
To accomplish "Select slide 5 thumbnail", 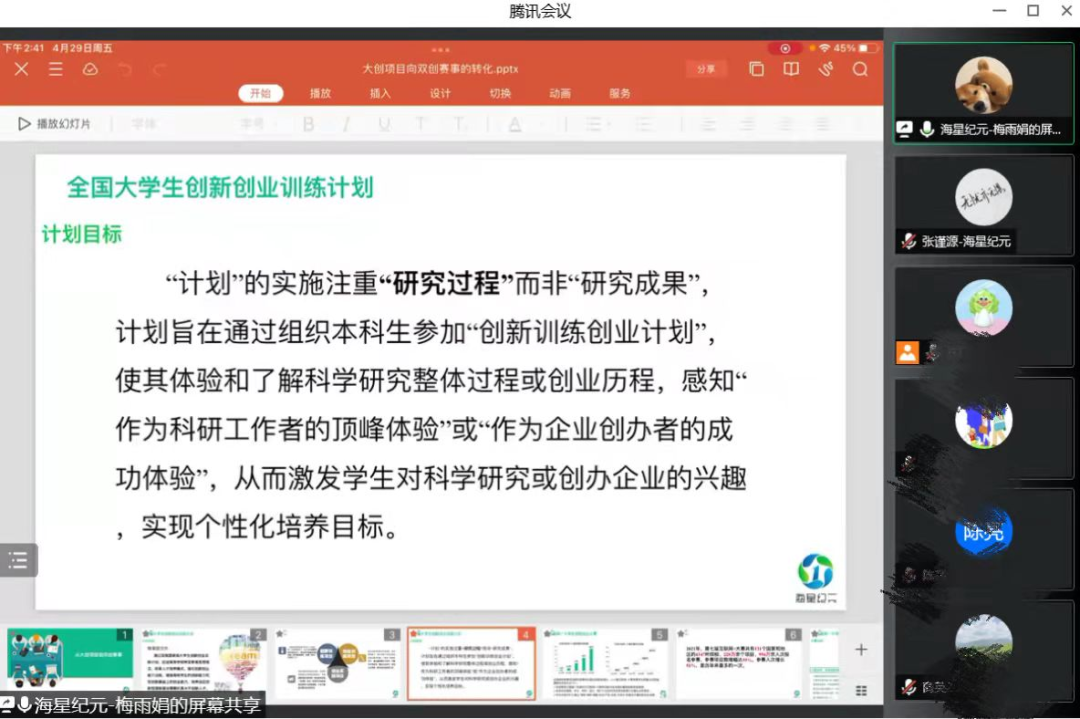I will [607, 663].
